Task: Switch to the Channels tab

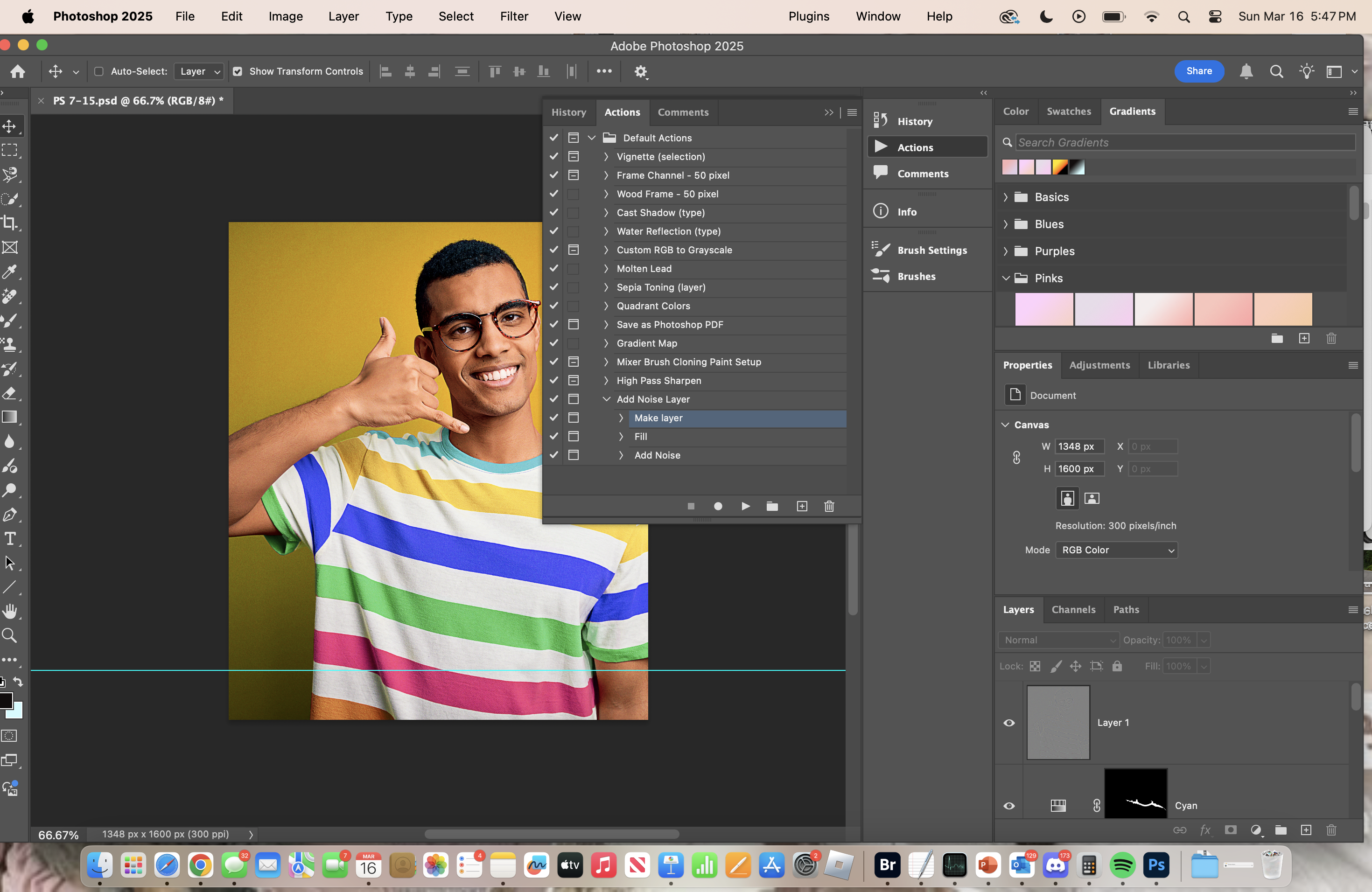Action: pyautogui.click(x=1073, y=609)
